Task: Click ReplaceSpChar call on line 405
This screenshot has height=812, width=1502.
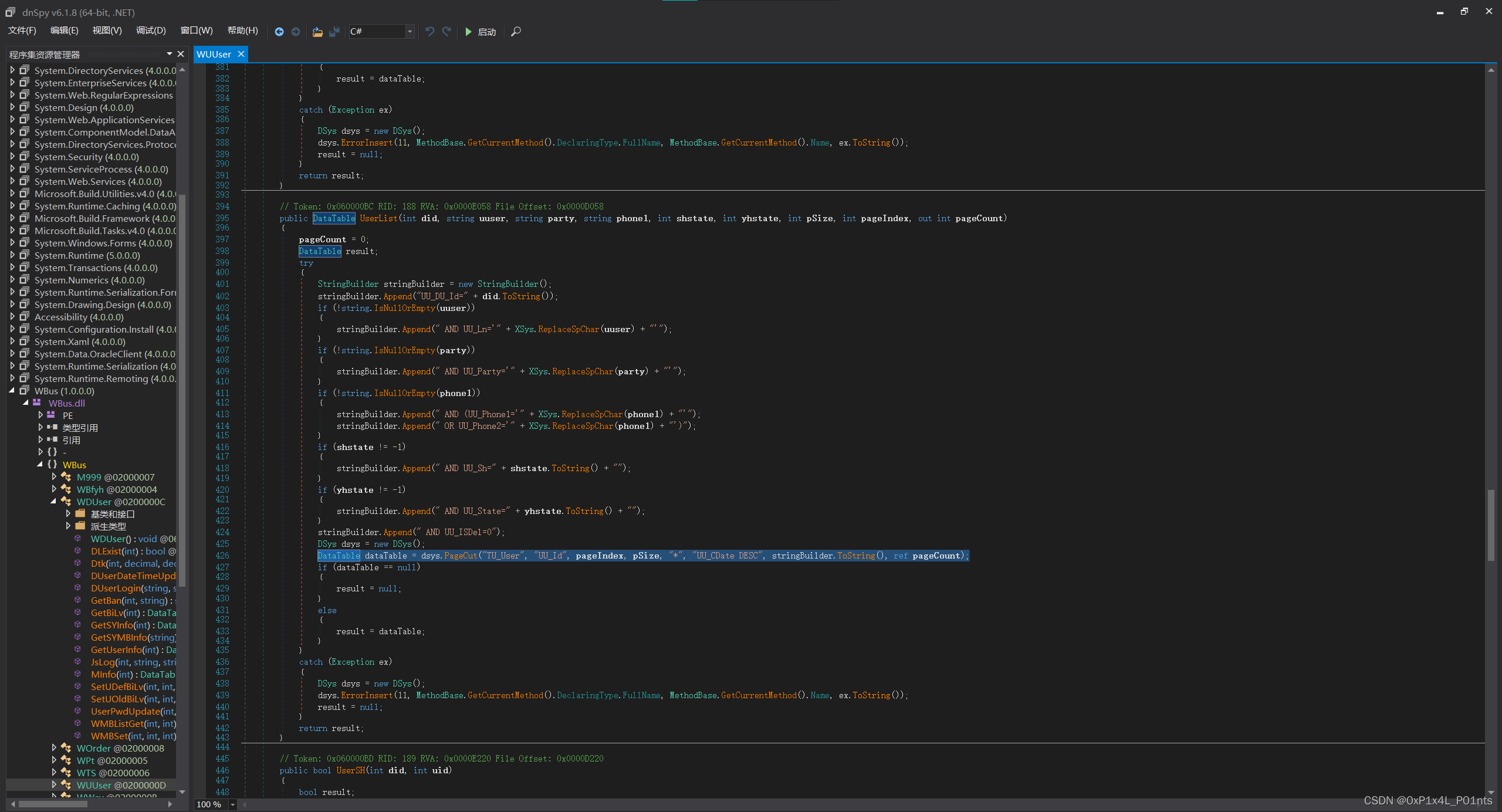Action: click(x=569, y=329)
